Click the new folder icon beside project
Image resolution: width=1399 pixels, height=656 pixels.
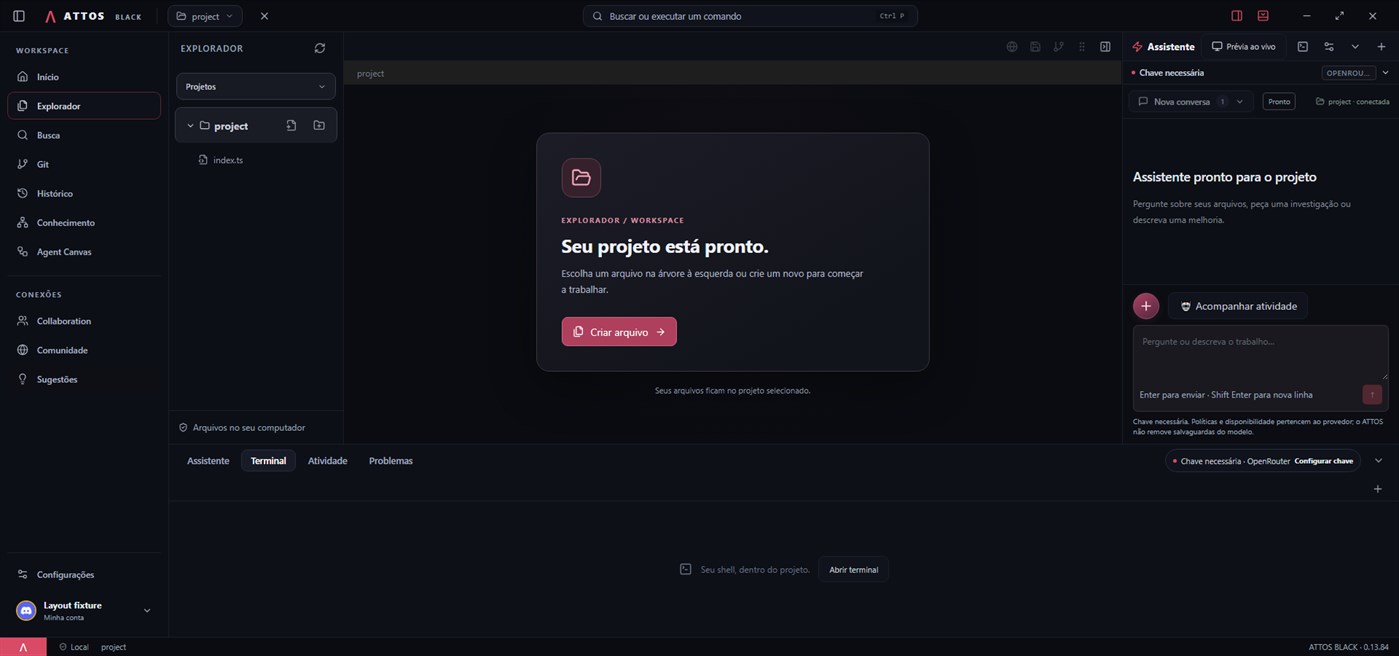[x=319, y=126]
